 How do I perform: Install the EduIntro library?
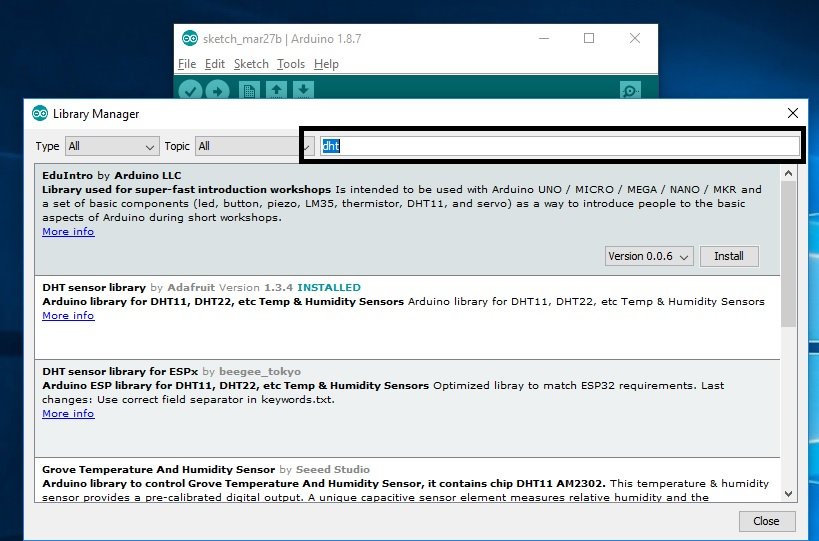pos(729,256)
